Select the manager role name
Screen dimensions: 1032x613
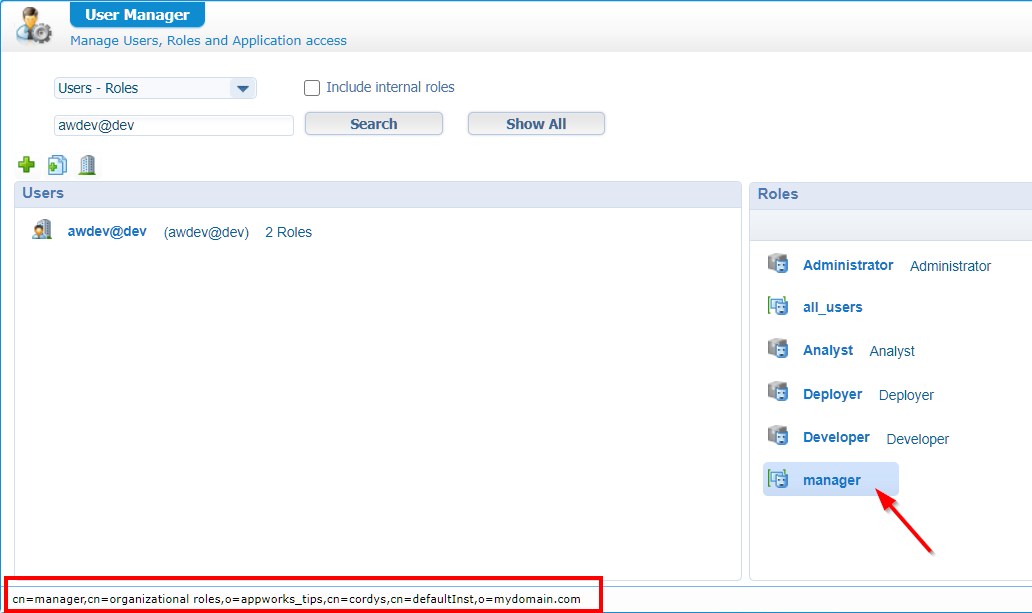[x=831, y=480]
